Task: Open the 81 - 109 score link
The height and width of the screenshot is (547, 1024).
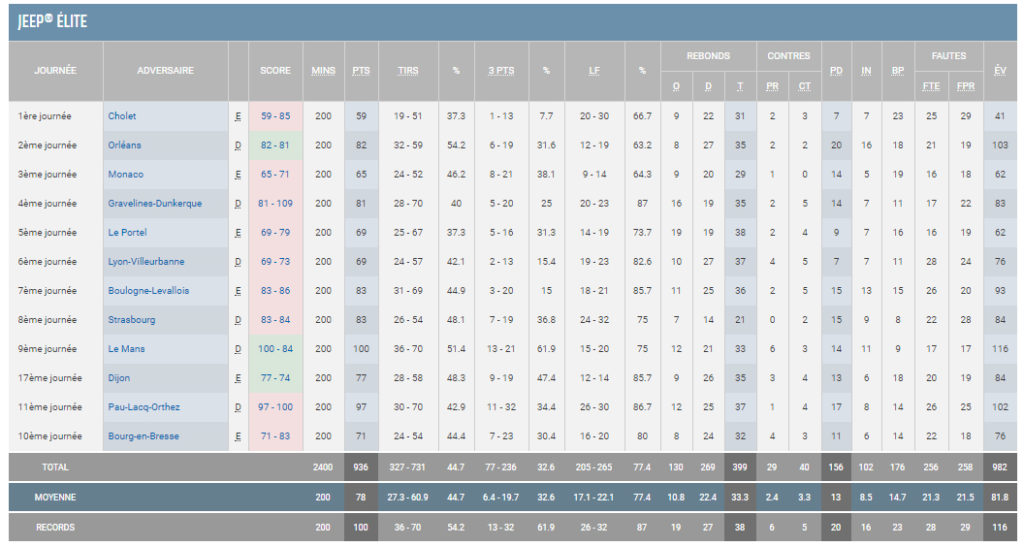Action: pos(276,204)
